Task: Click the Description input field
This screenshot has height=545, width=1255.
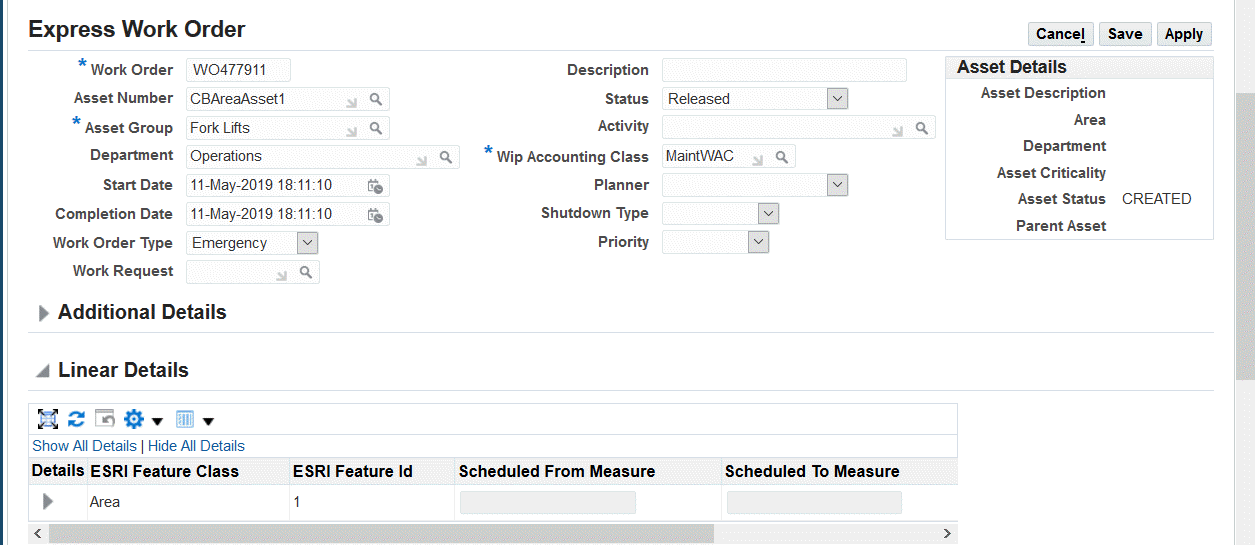Action: pos(784,70)
